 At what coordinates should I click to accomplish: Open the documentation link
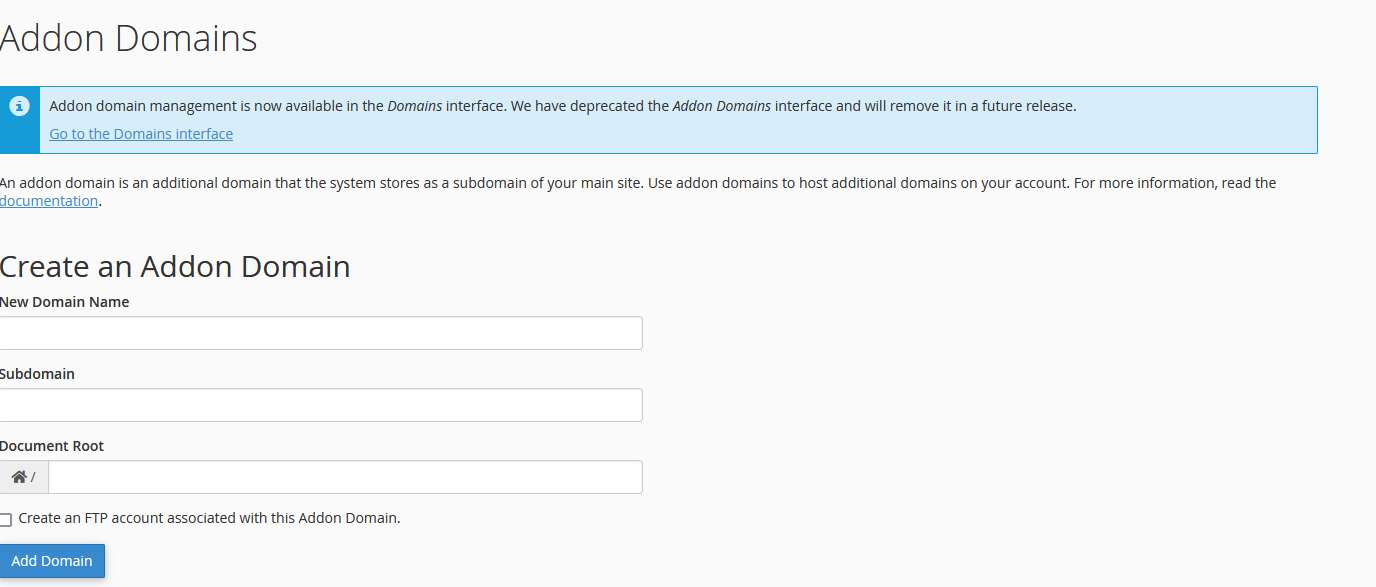click(x=49, y=201)
